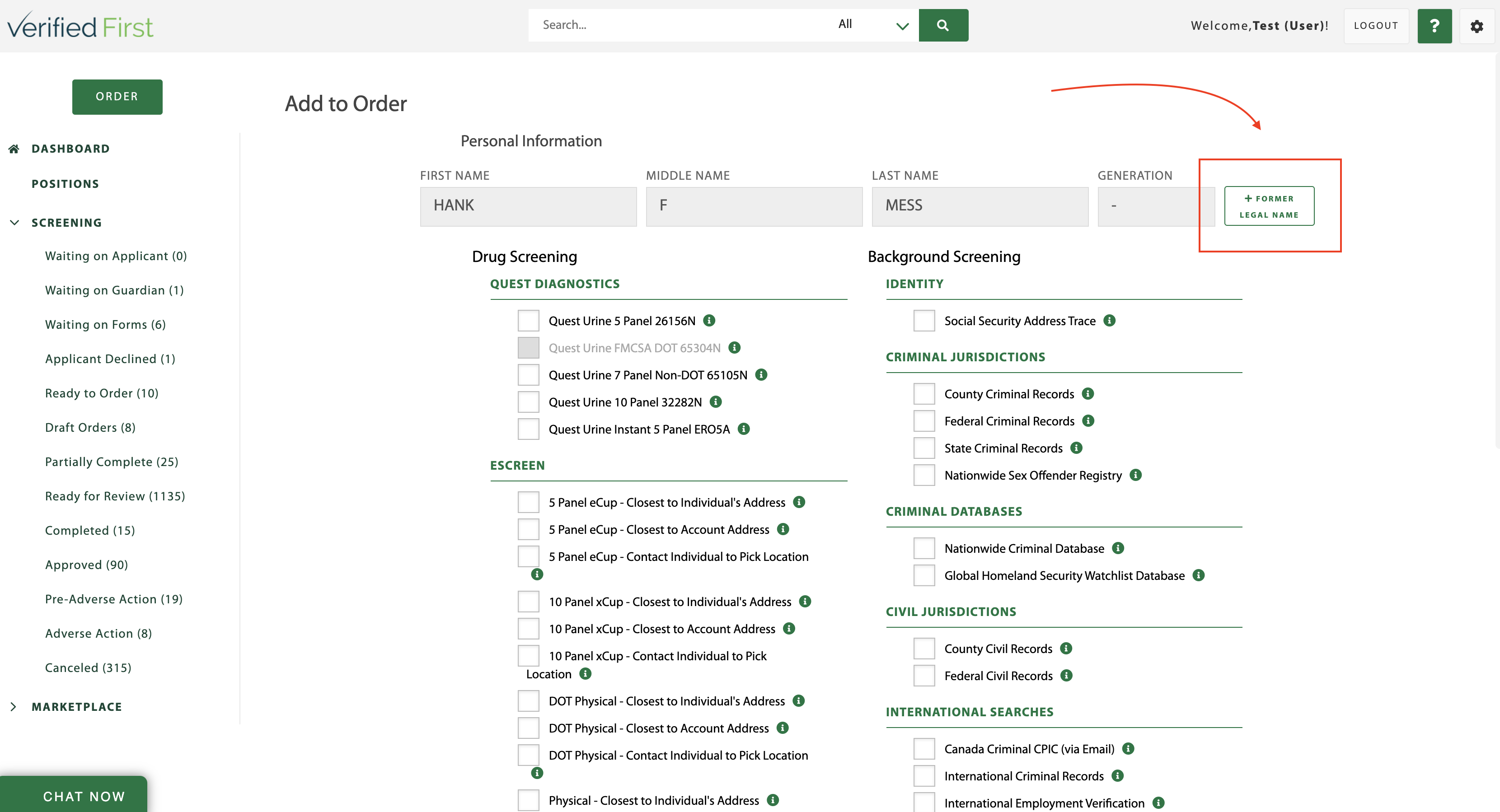Open Dashboard in the sidebar
Image resolution: width=1500 pixels, height=812 pixels.
(x=70, y=149)
